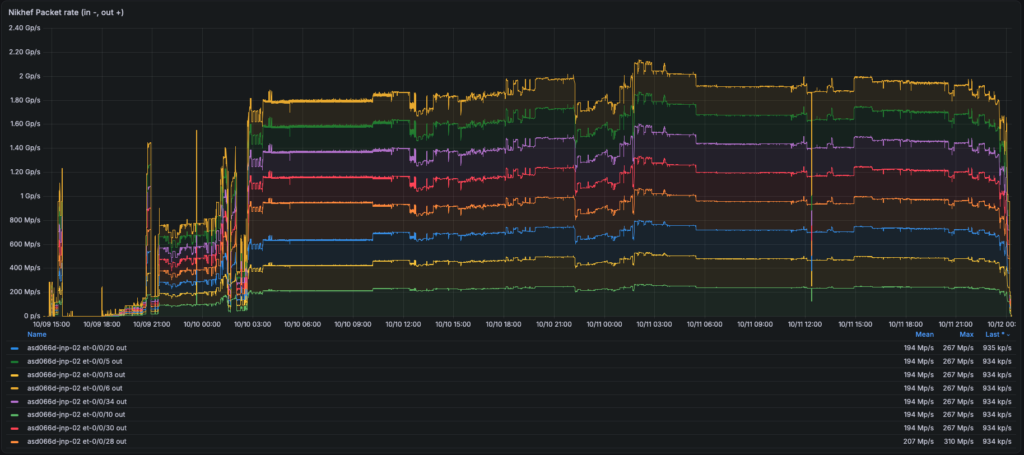The image size is (1024, 455).
Task: Click the 10/10 21:00 x-axis label
Action: (554, 323)
